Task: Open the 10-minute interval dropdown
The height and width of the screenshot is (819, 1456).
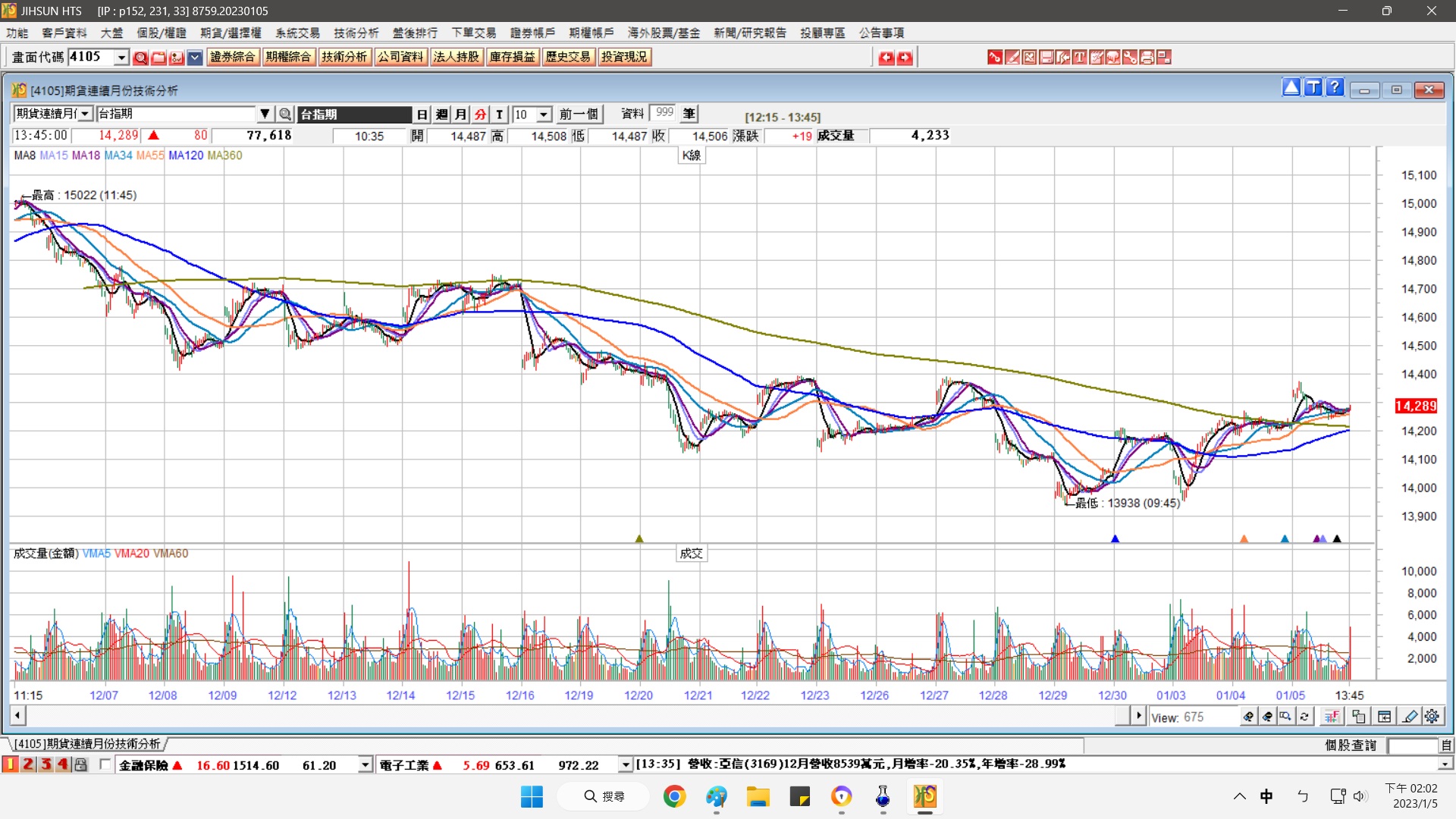Action: click(x=544, y=115)
